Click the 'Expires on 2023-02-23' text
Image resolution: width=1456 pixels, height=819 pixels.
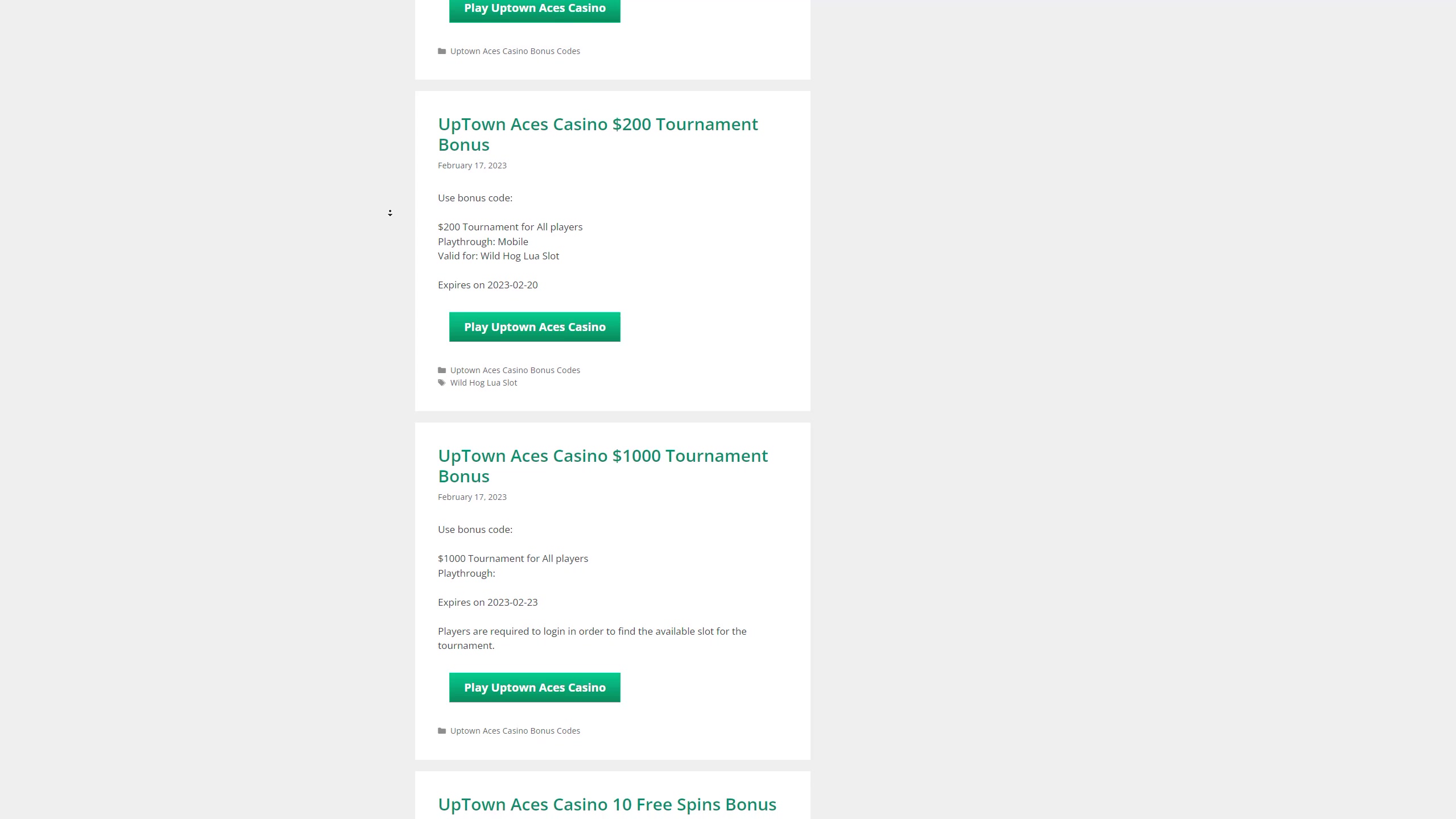tap(487, 602)
